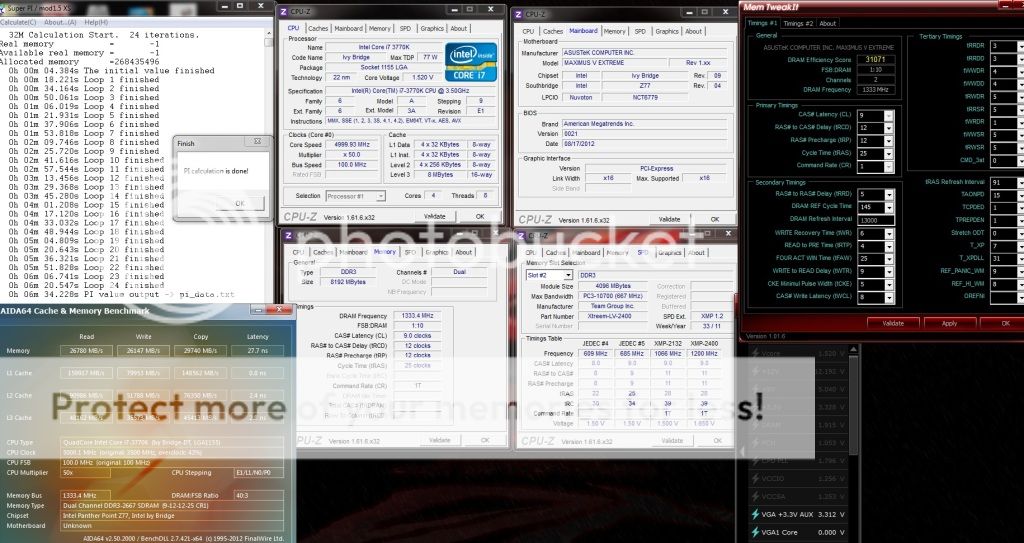Expand the DRAM REF Cycle Time dropdown
The width and height of the screenshot is (1024, 543).
(890, 206)
